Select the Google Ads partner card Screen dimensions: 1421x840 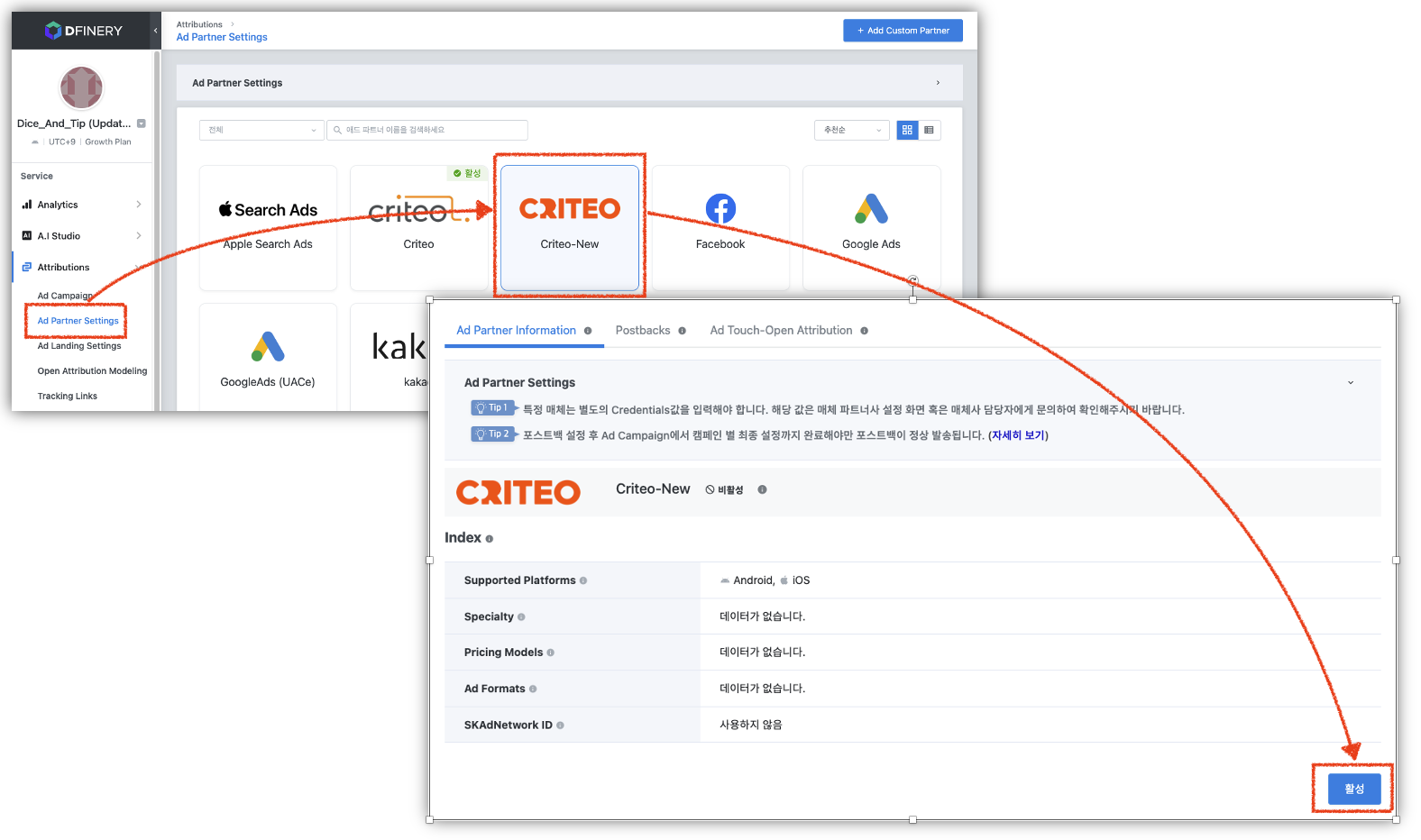point(871,228)
